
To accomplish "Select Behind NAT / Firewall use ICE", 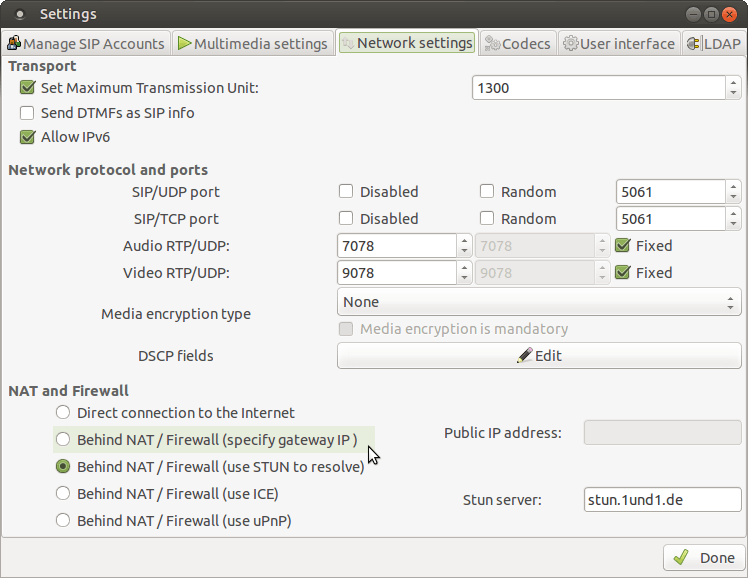I will pyautogui.click(x=63, y=494).
